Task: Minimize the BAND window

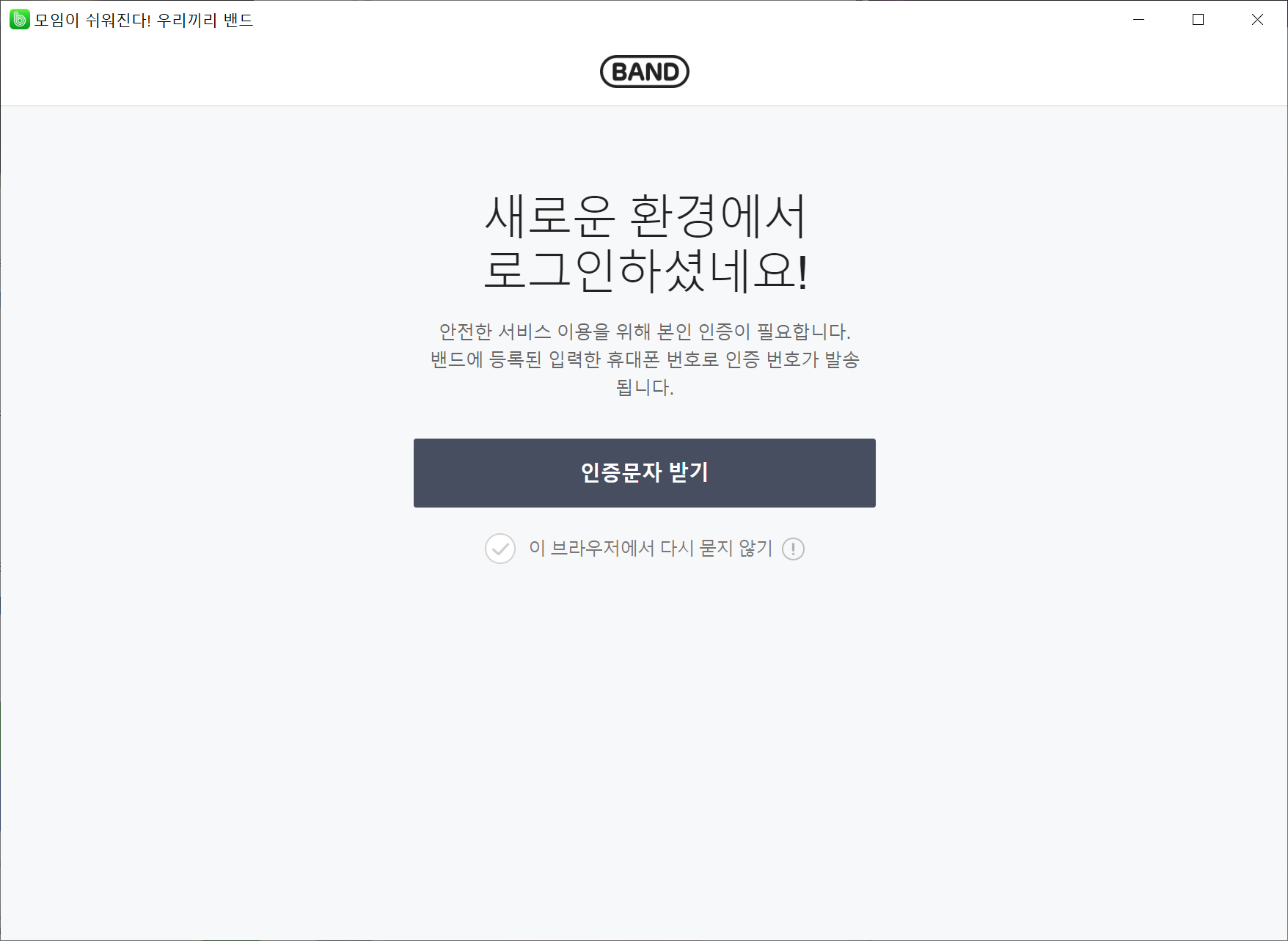Action: click(1138, 20)
